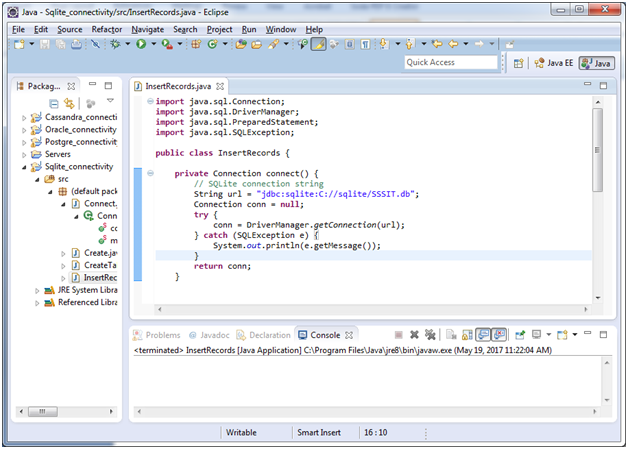Open the Debug button dropdown arrow
Image resolution: width=628 pixels, height=449 pixels.
click(x=128, y=44)
